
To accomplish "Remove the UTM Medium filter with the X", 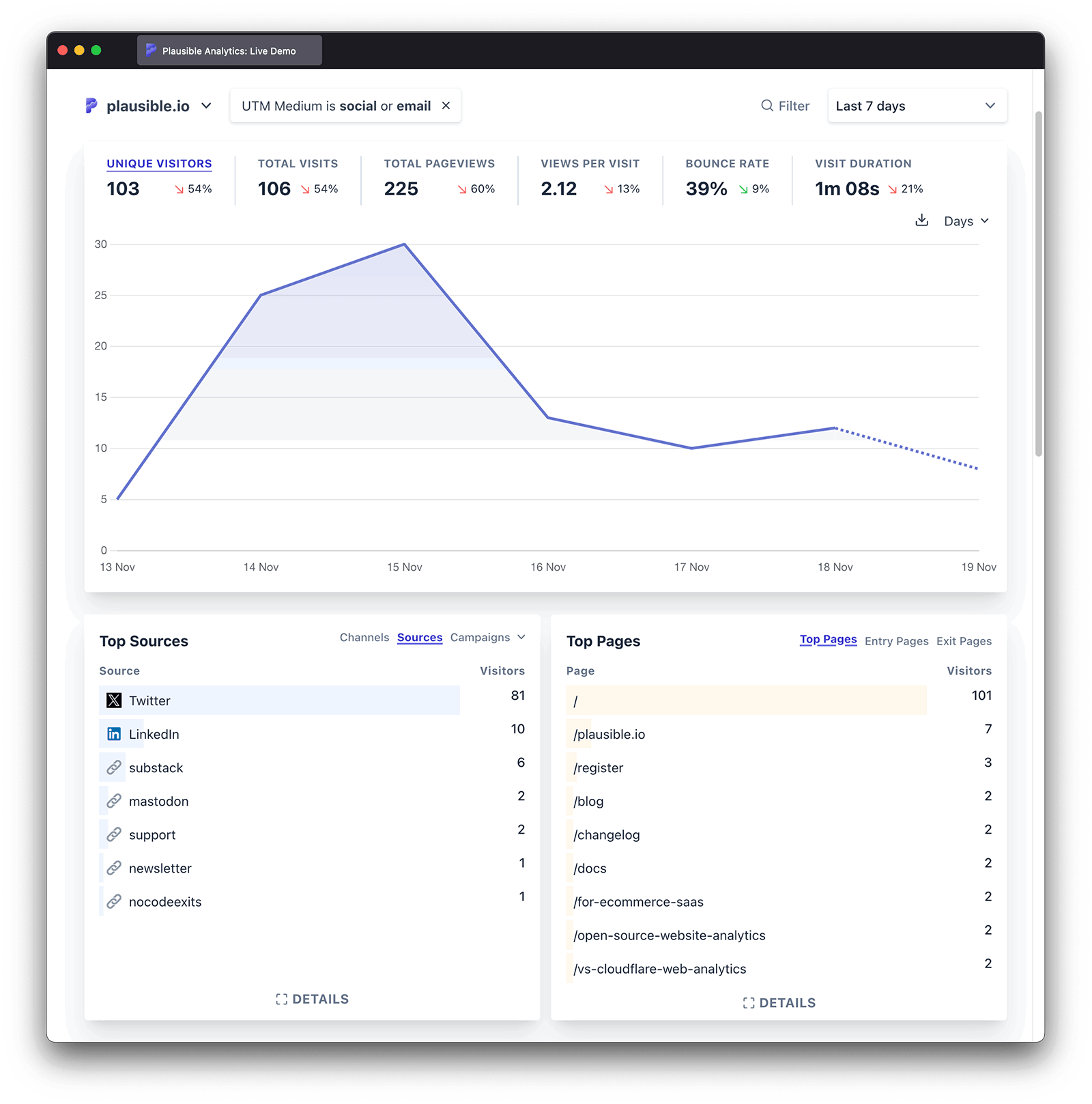I will [x=446, y=105].
